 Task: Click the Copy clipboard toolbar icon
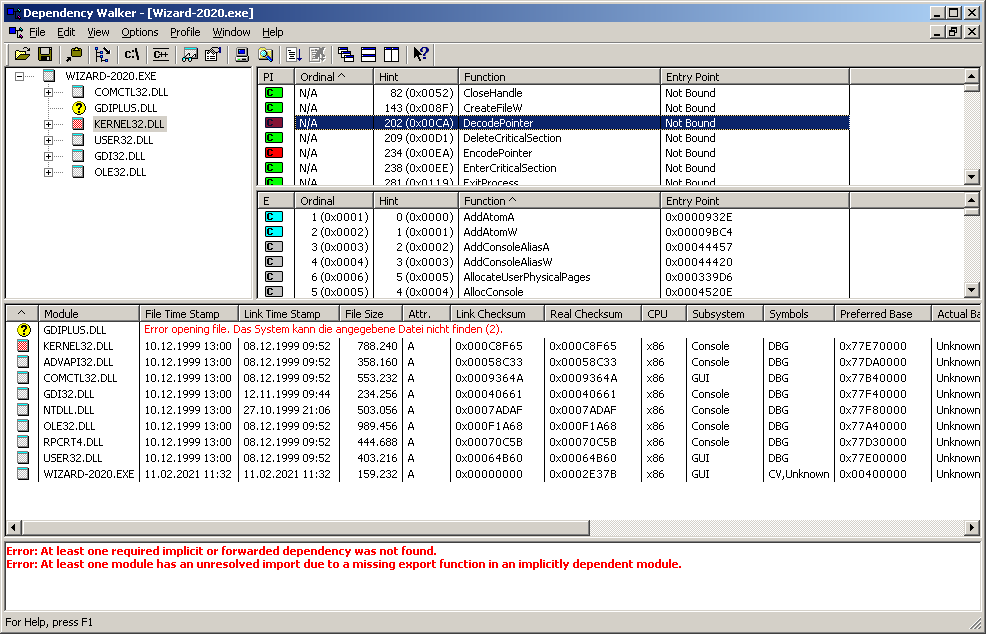click(x=74, y=54)
